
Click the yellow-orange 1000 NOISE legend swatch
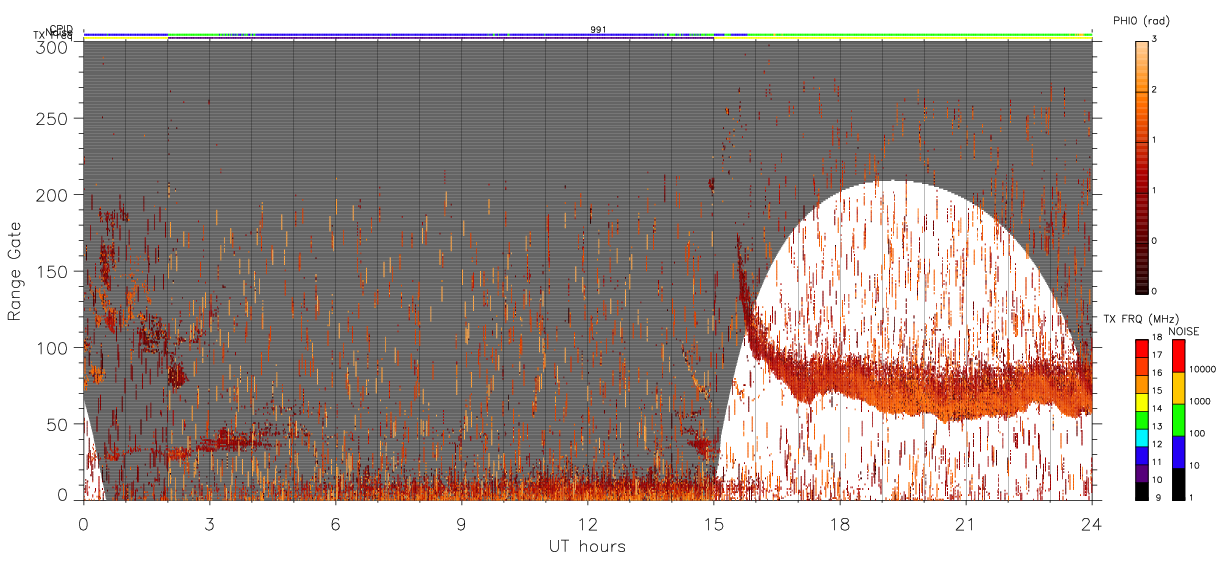coord(1178,388)
